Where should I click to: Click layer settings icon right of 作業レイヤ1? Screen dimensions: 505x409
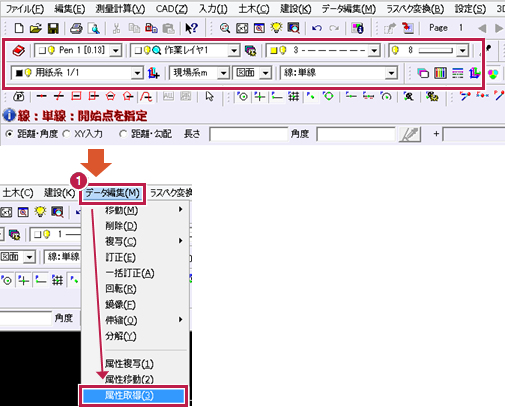(x=250, y=51)
